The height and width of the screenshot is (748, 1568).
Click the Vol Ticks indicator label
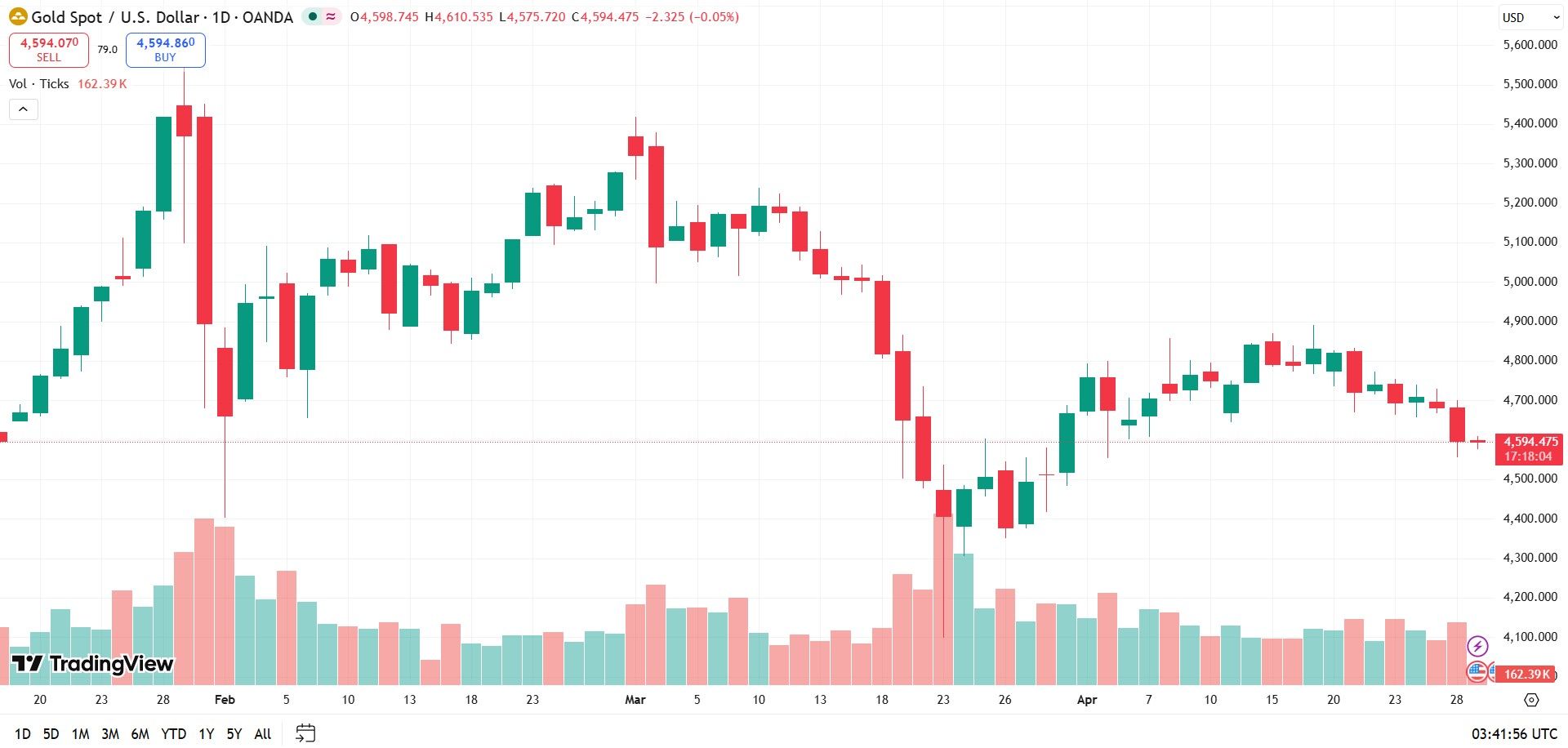(x=39, y=84)
